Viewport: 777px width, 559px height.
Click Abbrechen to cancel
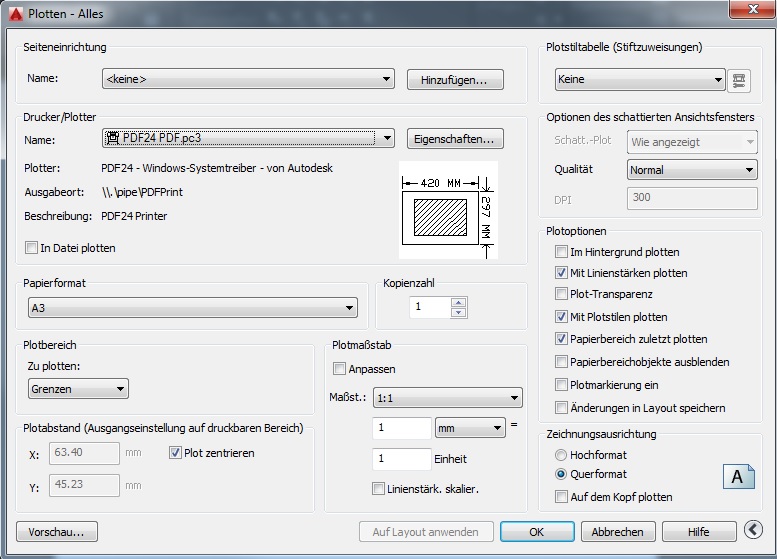pyautogui.click(x=618, y=532)
